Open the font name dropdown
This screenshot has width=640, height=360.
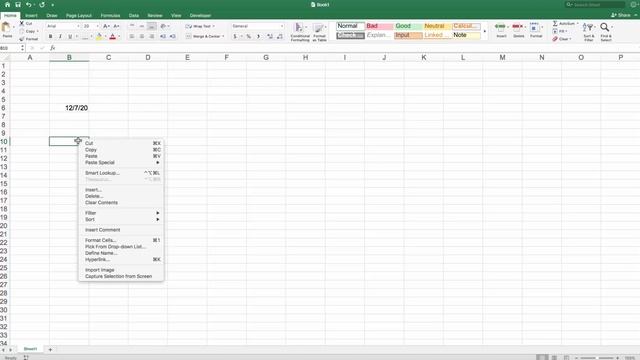click(x=78, y=26)
